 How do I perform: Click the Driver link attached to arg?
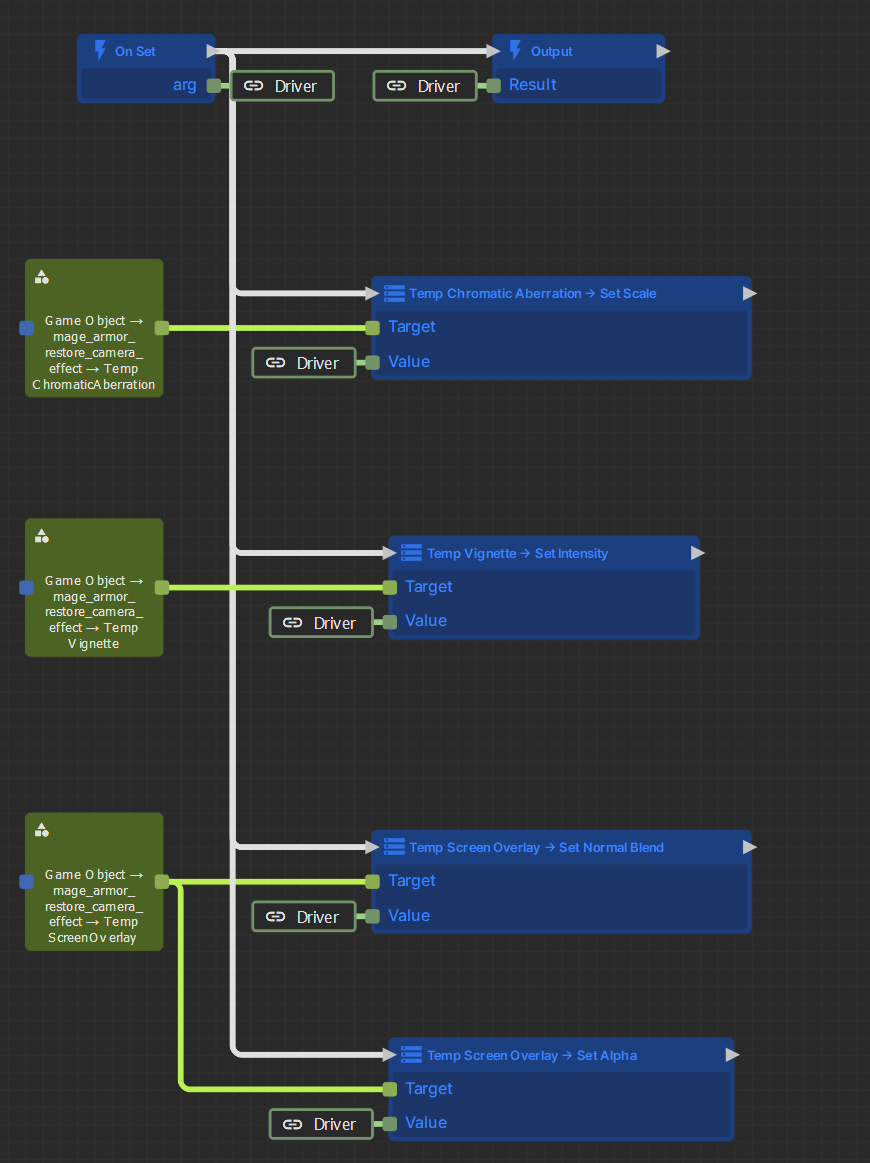(x=283, y=86)
